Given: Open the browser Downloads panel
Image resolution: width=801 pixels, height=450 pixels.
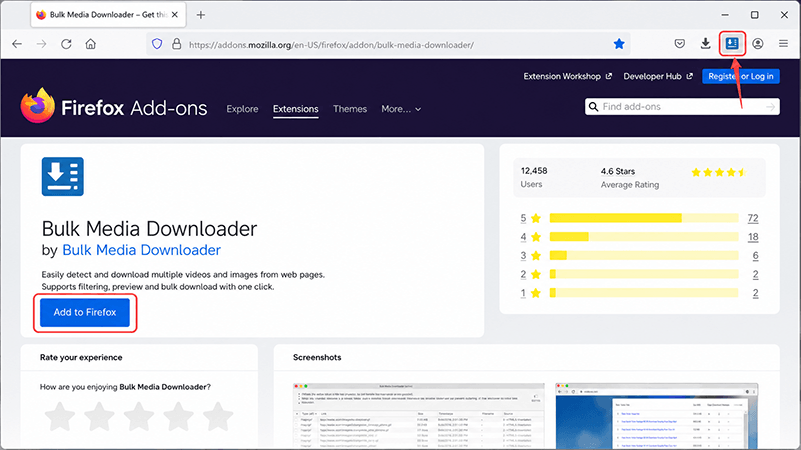Looking at the screenshot, I should coord(705,44).
